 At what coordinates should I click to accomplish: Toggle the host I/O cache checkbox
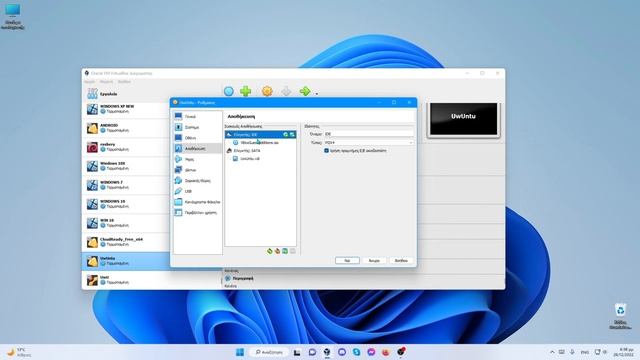326,151
